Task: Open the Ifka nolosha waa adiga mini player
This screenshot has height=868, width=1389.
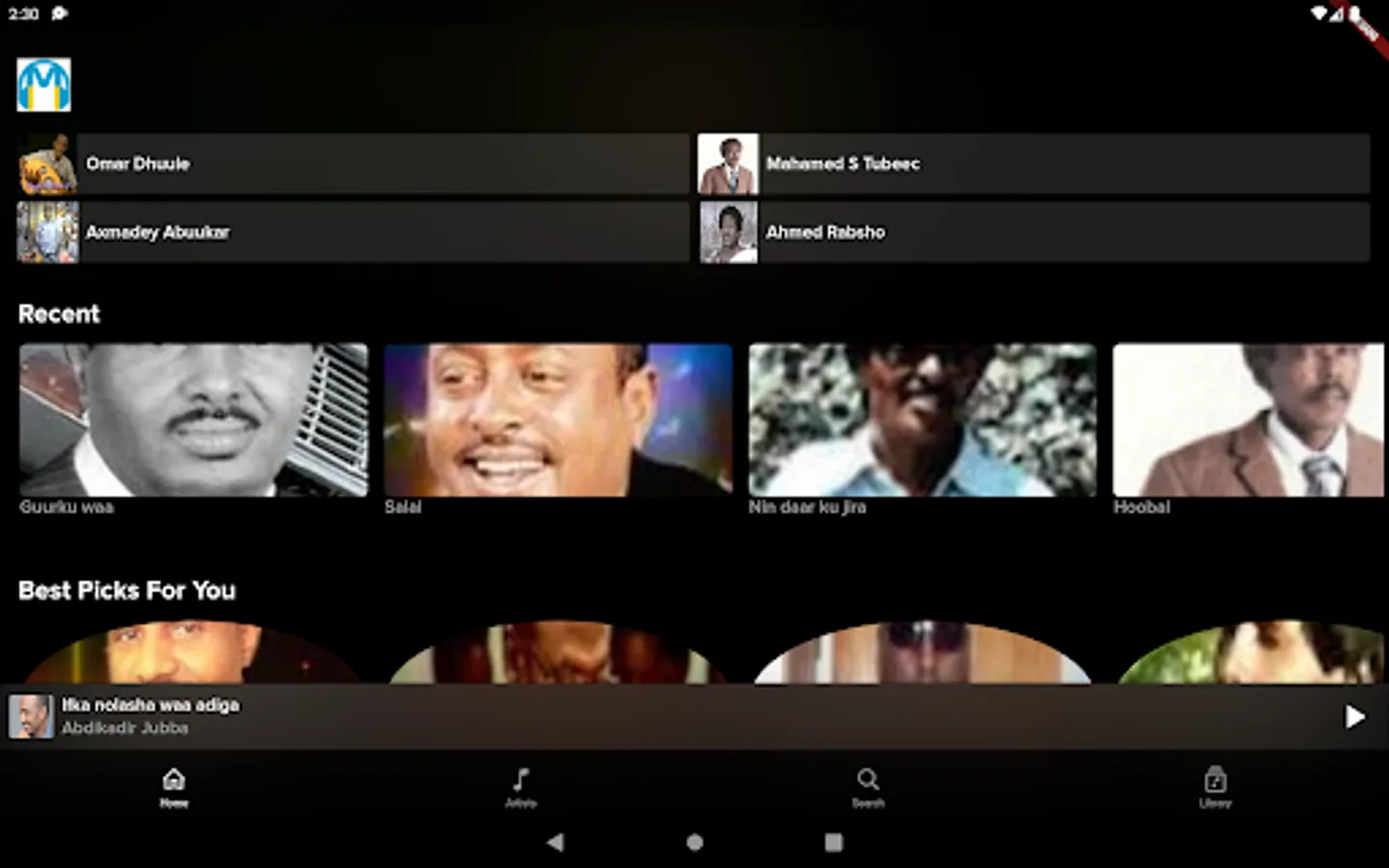Action: click(x=694, y=717)
